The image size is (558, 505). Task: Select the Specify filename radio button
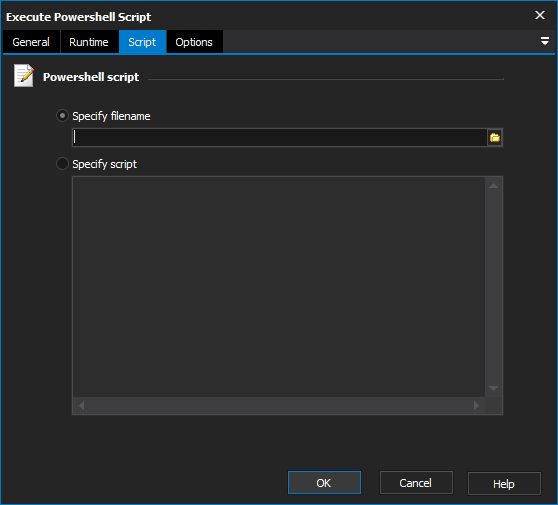click(x=62, y=116)
